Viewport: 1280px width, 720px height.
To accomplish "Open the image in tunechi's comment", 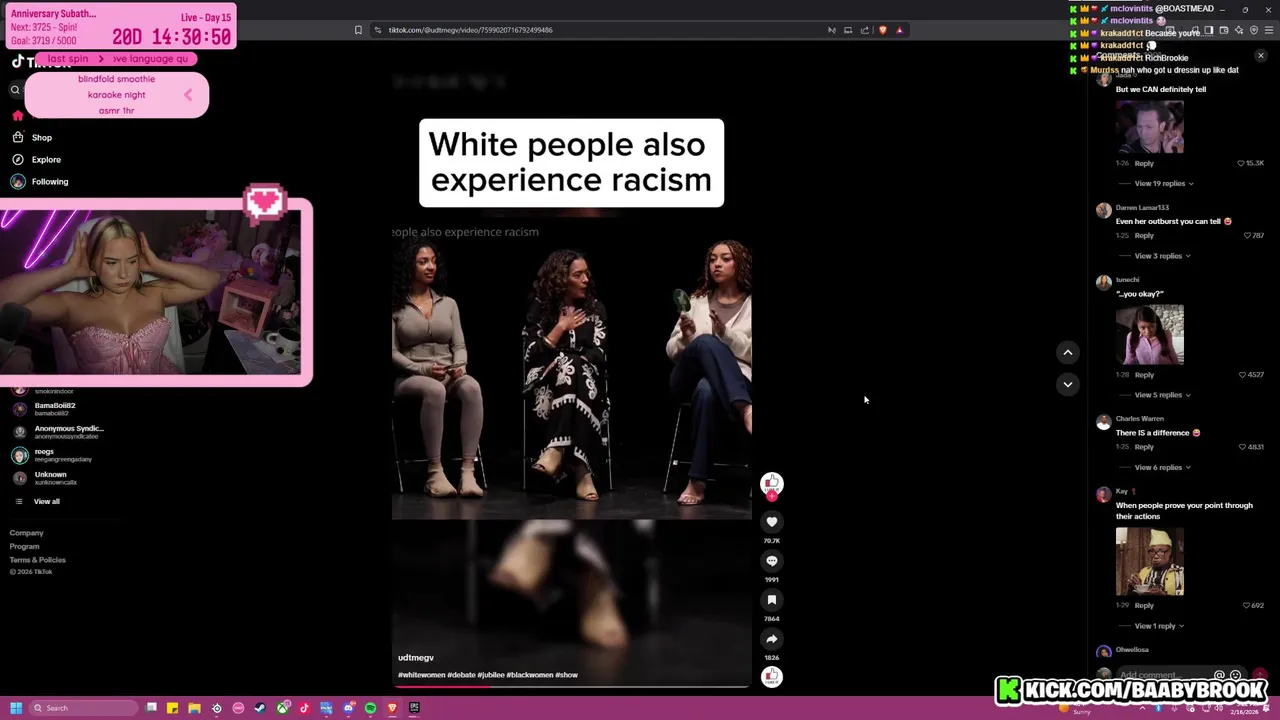I will pos(1150,334).
